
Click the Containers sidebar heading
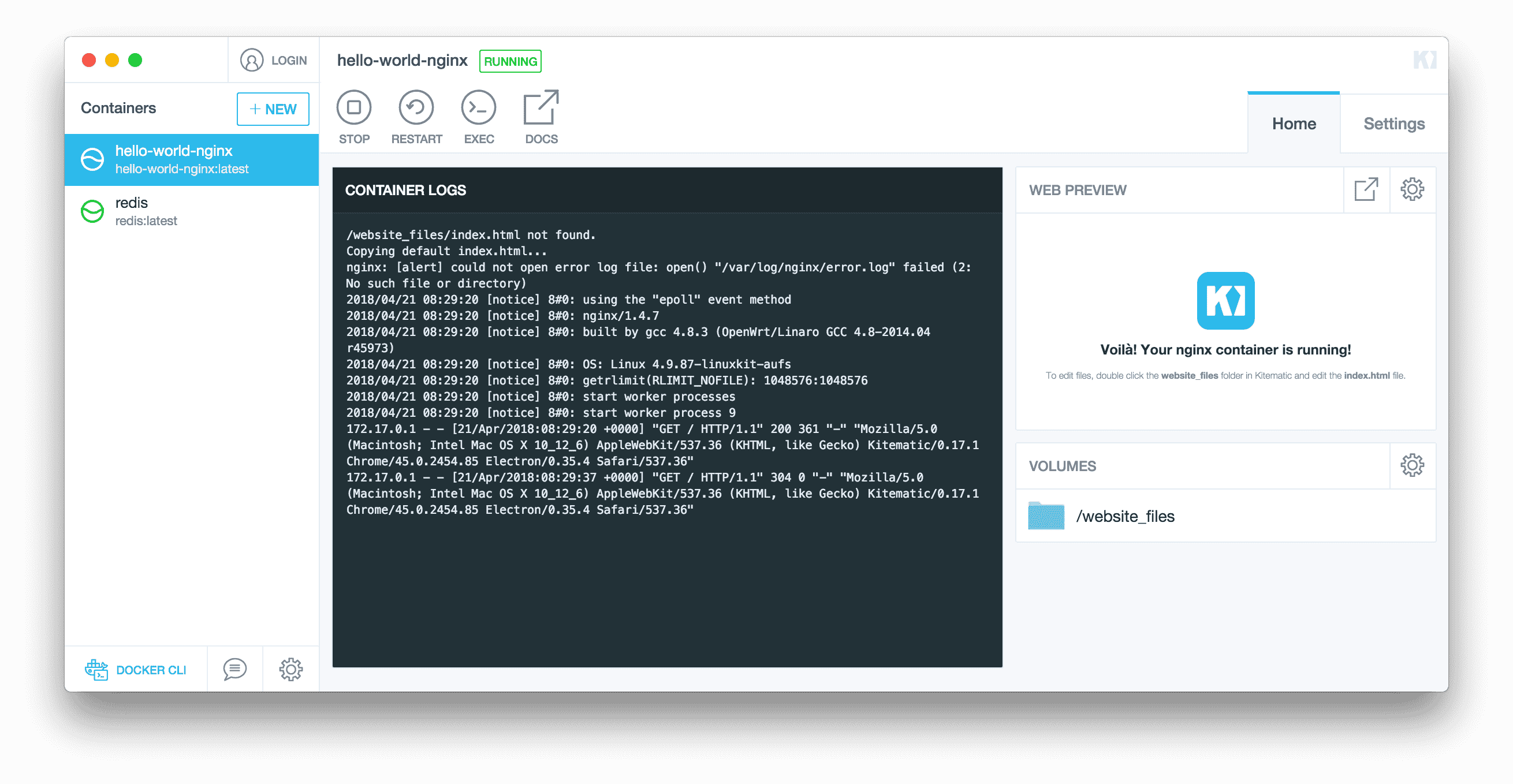[x=118, y=108]
